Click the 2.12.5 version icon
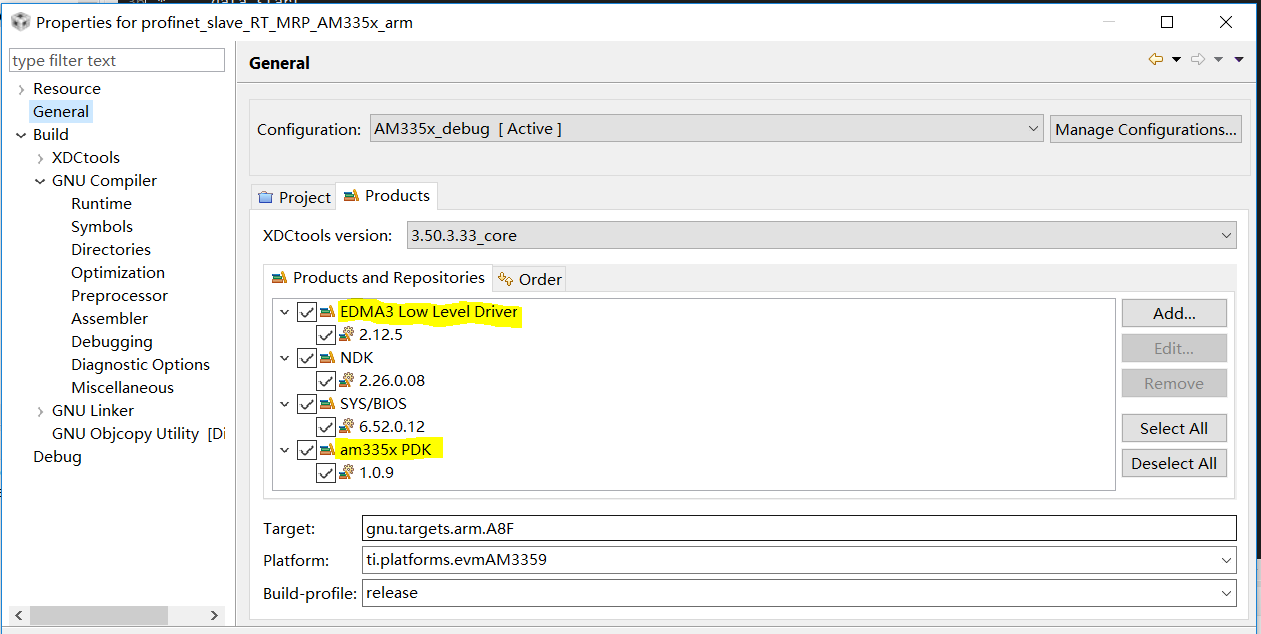Viewport: 1261px width, 634px height. tap(347, 335)
